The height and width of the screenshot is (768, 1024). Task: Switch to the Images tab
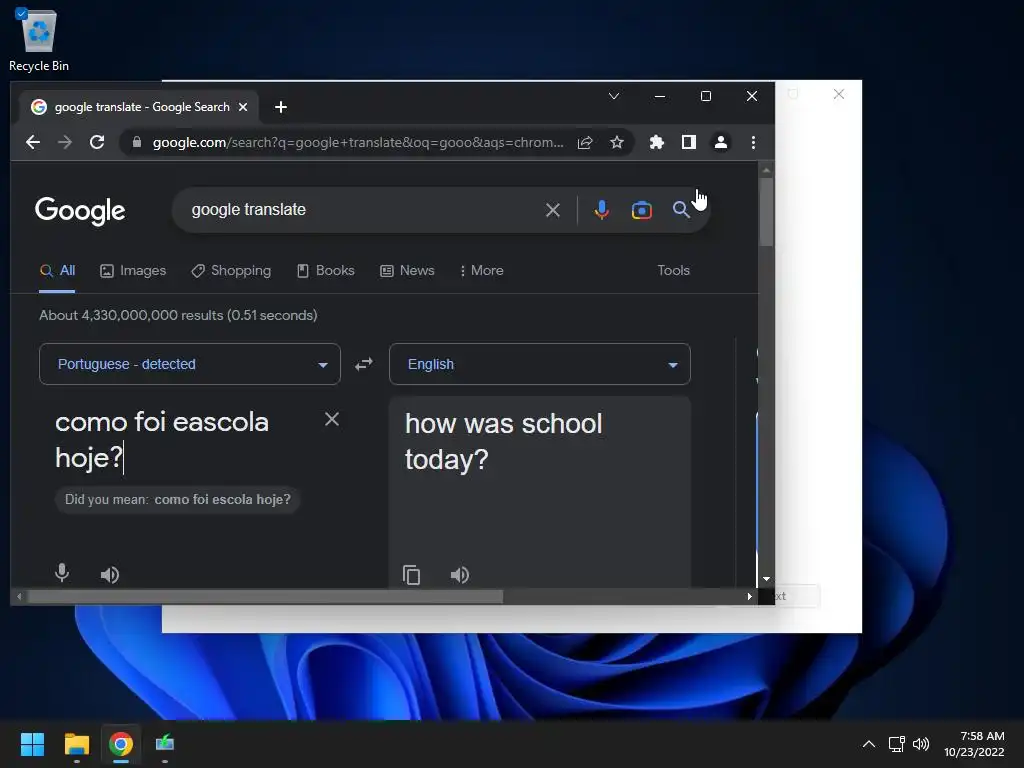[x=133, y=270]
